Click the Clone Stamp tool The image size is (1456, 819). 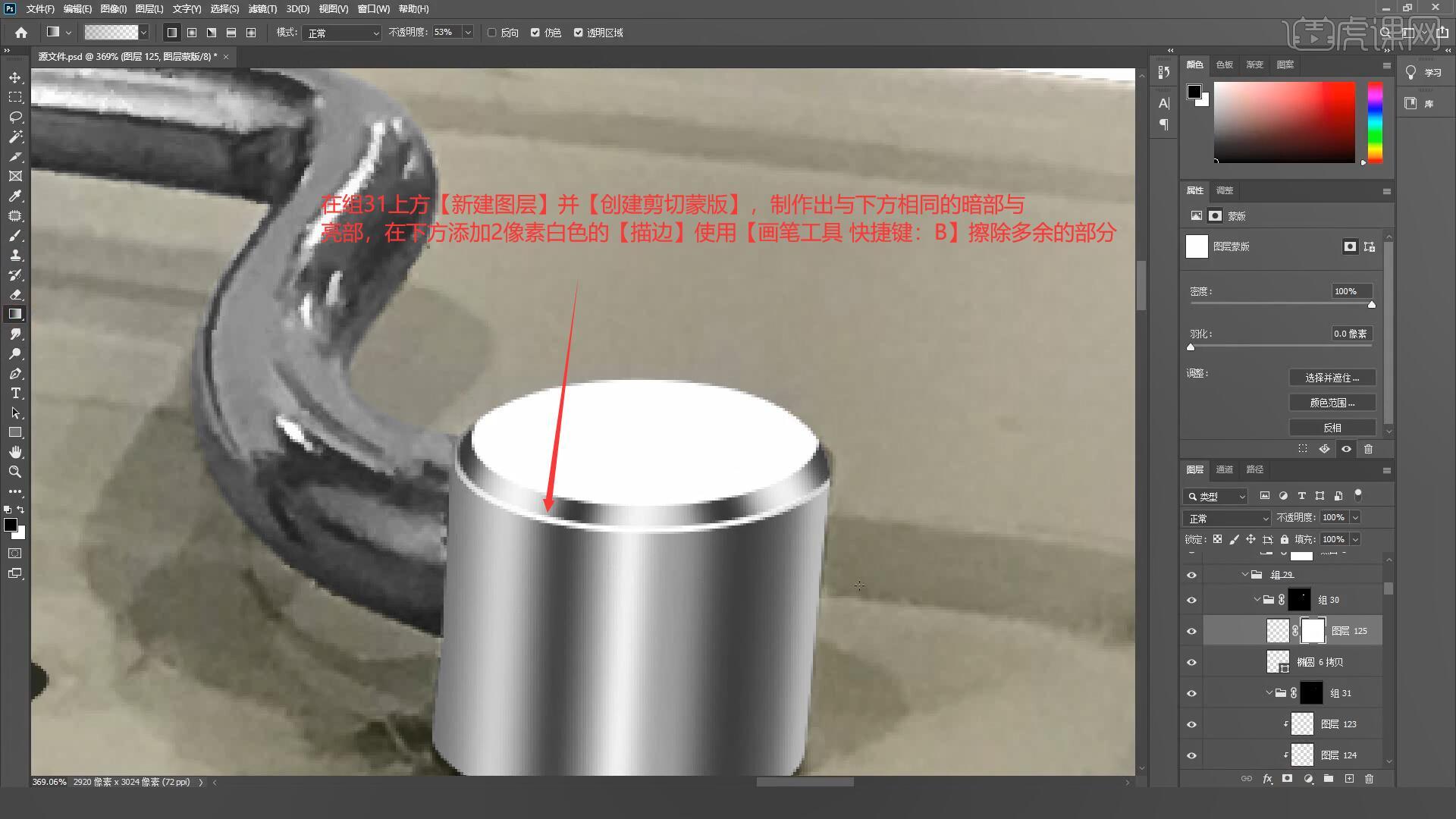coord(15,256)
